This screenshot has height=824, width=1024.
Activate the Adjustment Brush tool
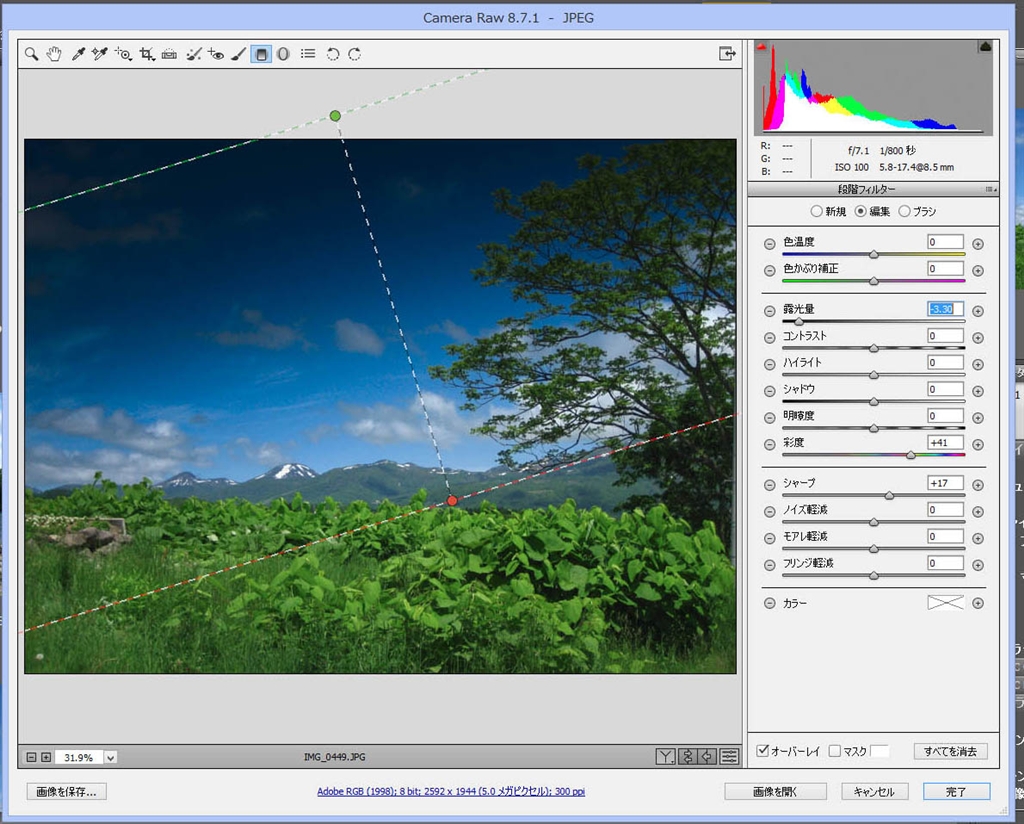(239, 54)
